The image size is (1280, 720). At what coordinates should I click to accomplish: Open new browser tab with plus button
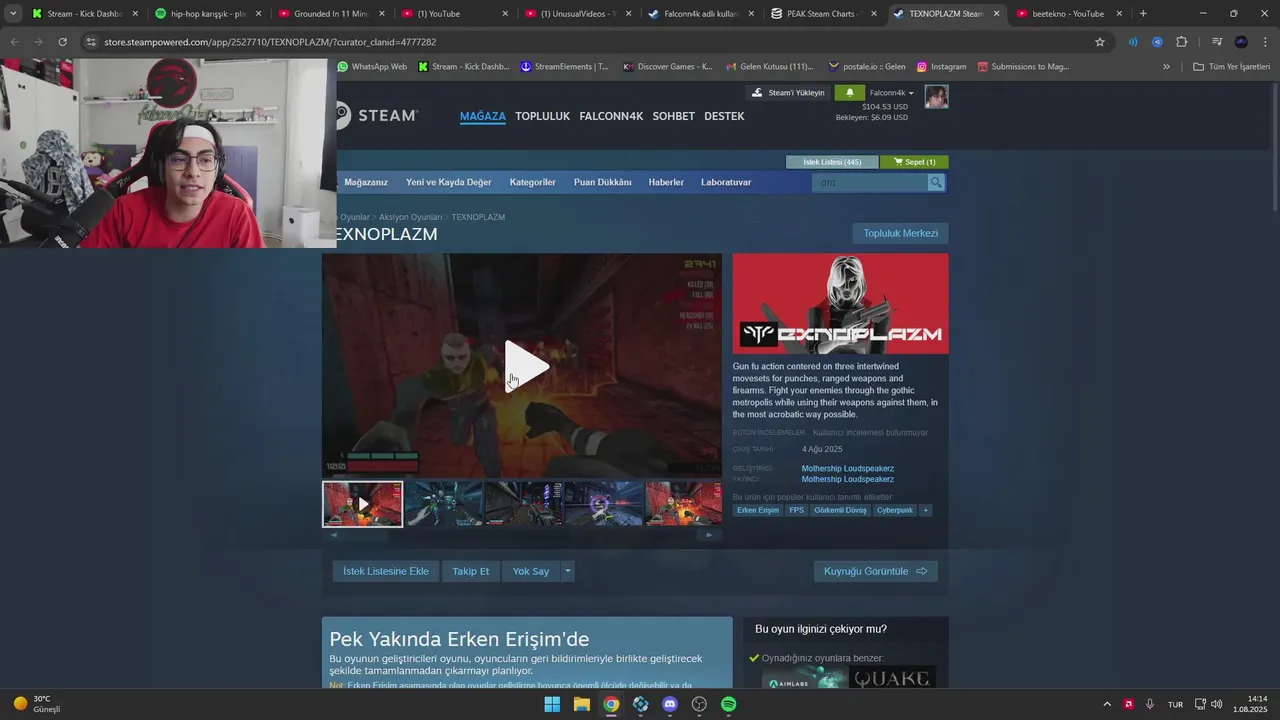pyautogui.click(x=1143, y=14)
